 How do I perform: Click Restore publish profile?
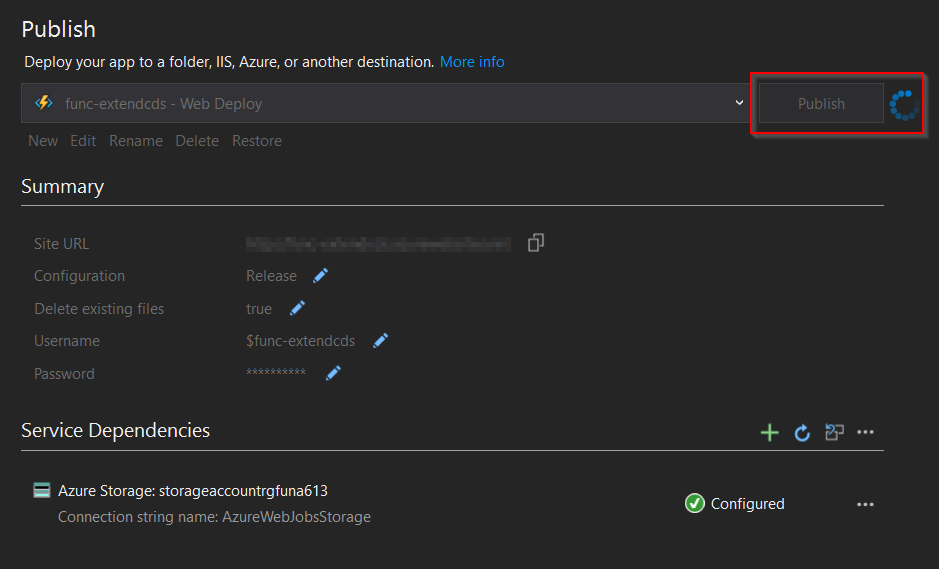[x=257, y=141]
